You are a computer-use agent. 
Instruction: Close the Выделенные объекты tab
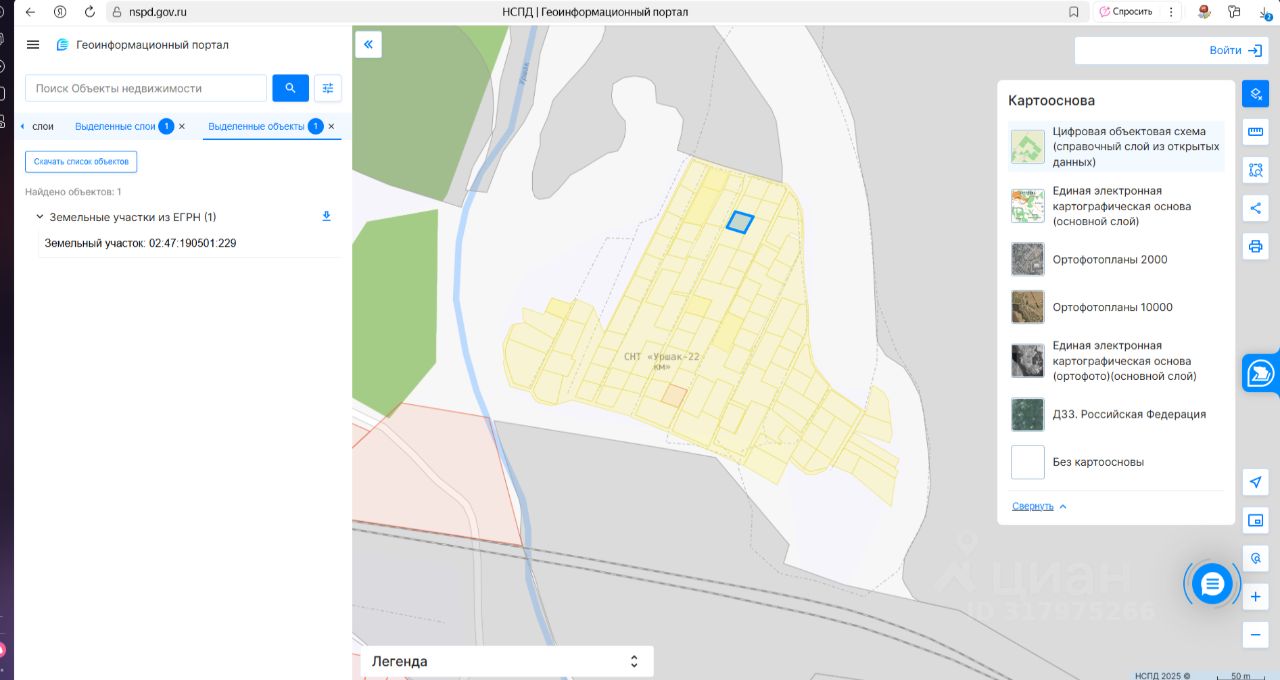tap(332, 126)
